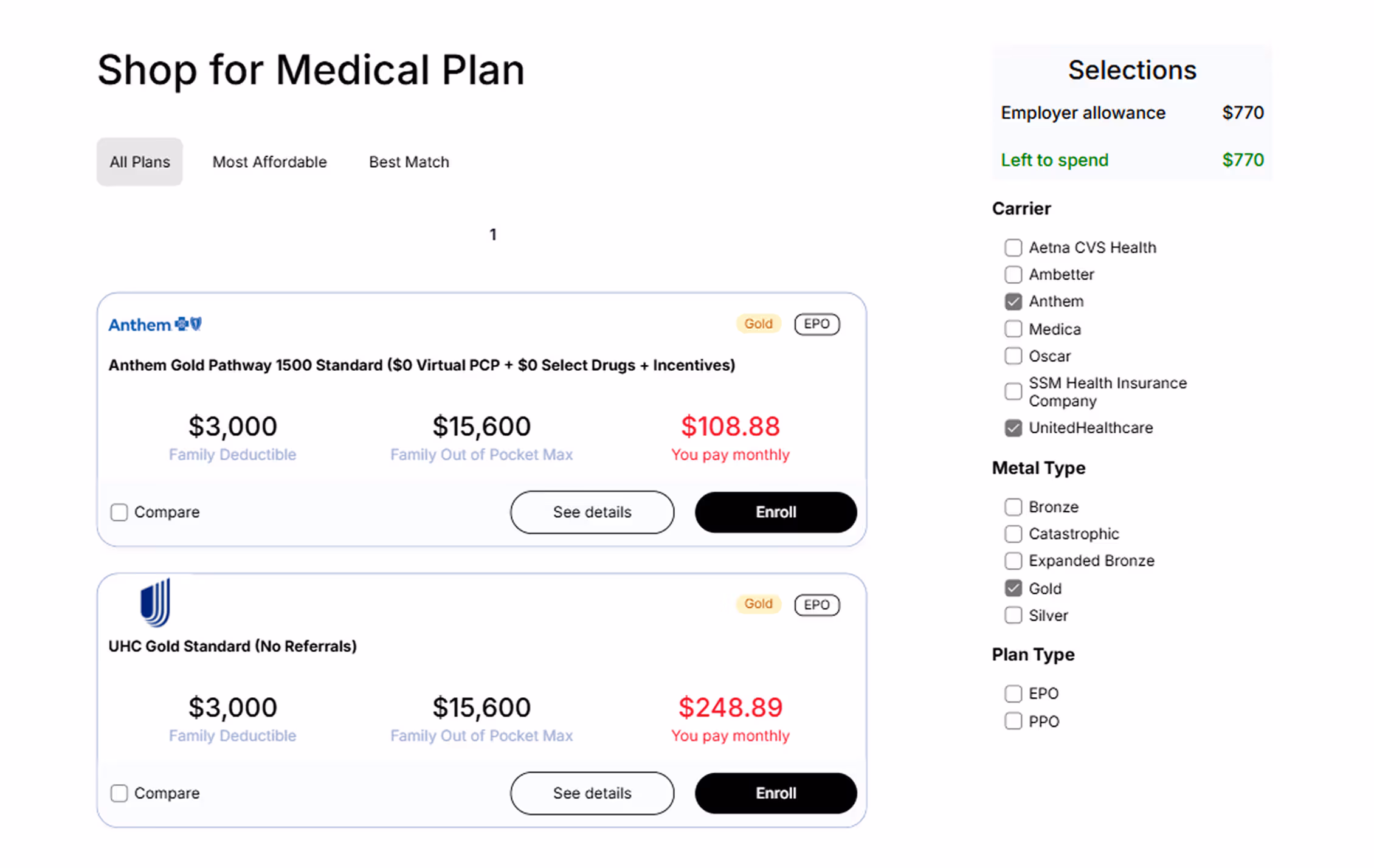
Task: Go to page 1 of results
Action: tap(493, 235)
